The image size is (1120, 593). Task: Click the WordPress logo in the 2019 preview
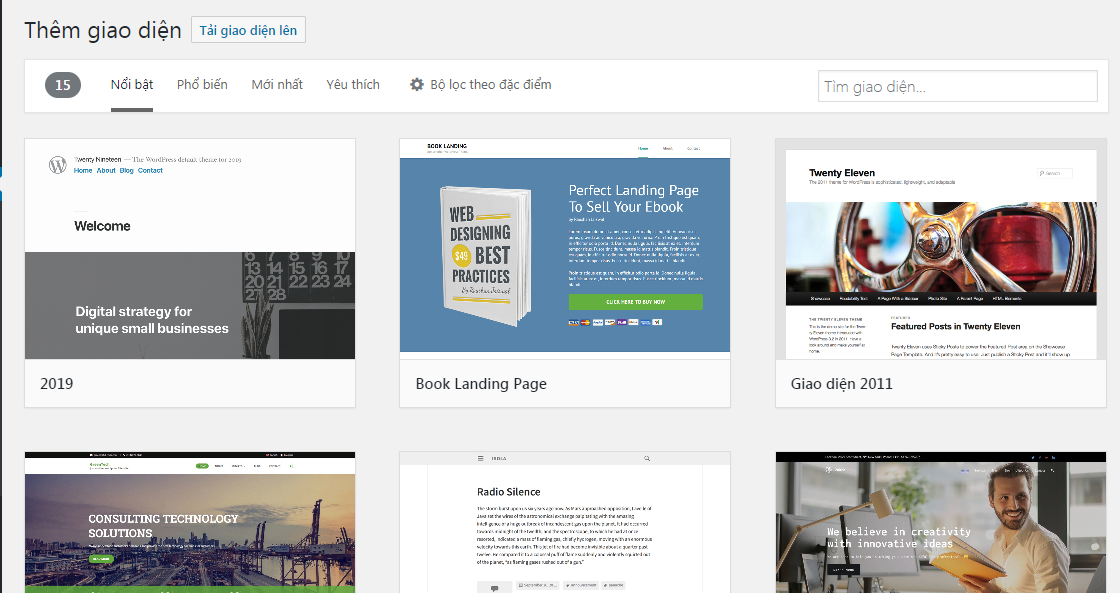coord(58,165)
